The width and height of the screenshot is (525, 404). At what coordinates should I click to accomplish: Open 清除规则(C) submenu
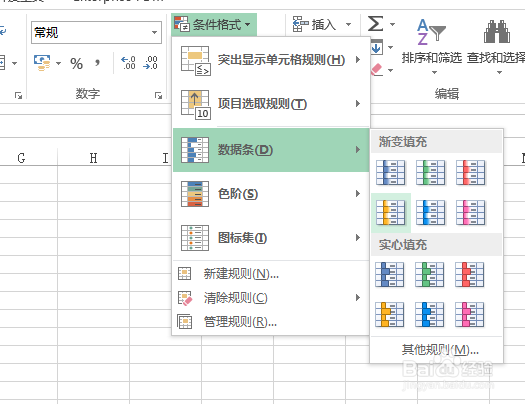point(271,298)
